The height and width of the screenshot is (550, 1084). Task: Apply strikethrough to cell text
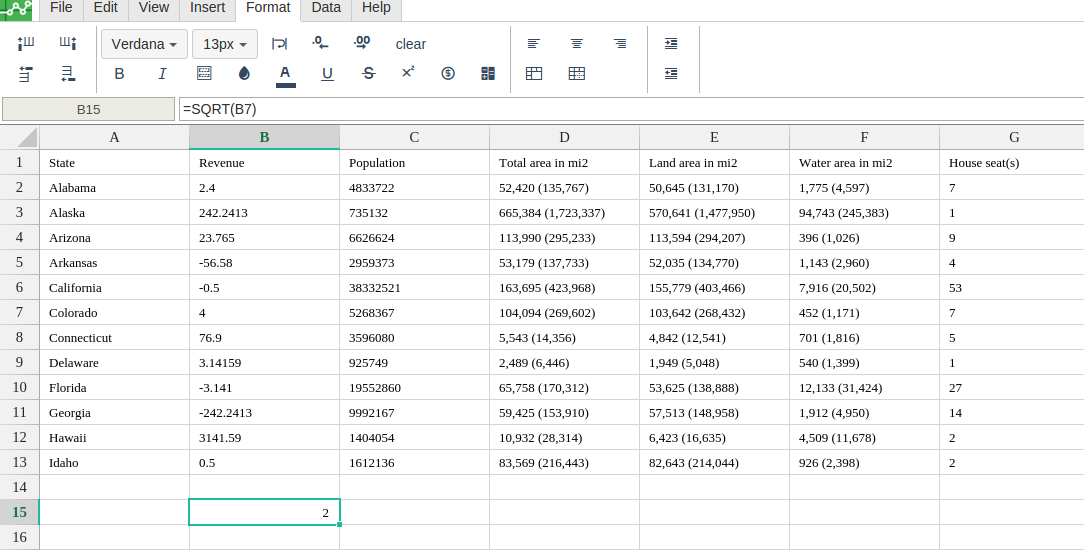[x=369, y=73]
